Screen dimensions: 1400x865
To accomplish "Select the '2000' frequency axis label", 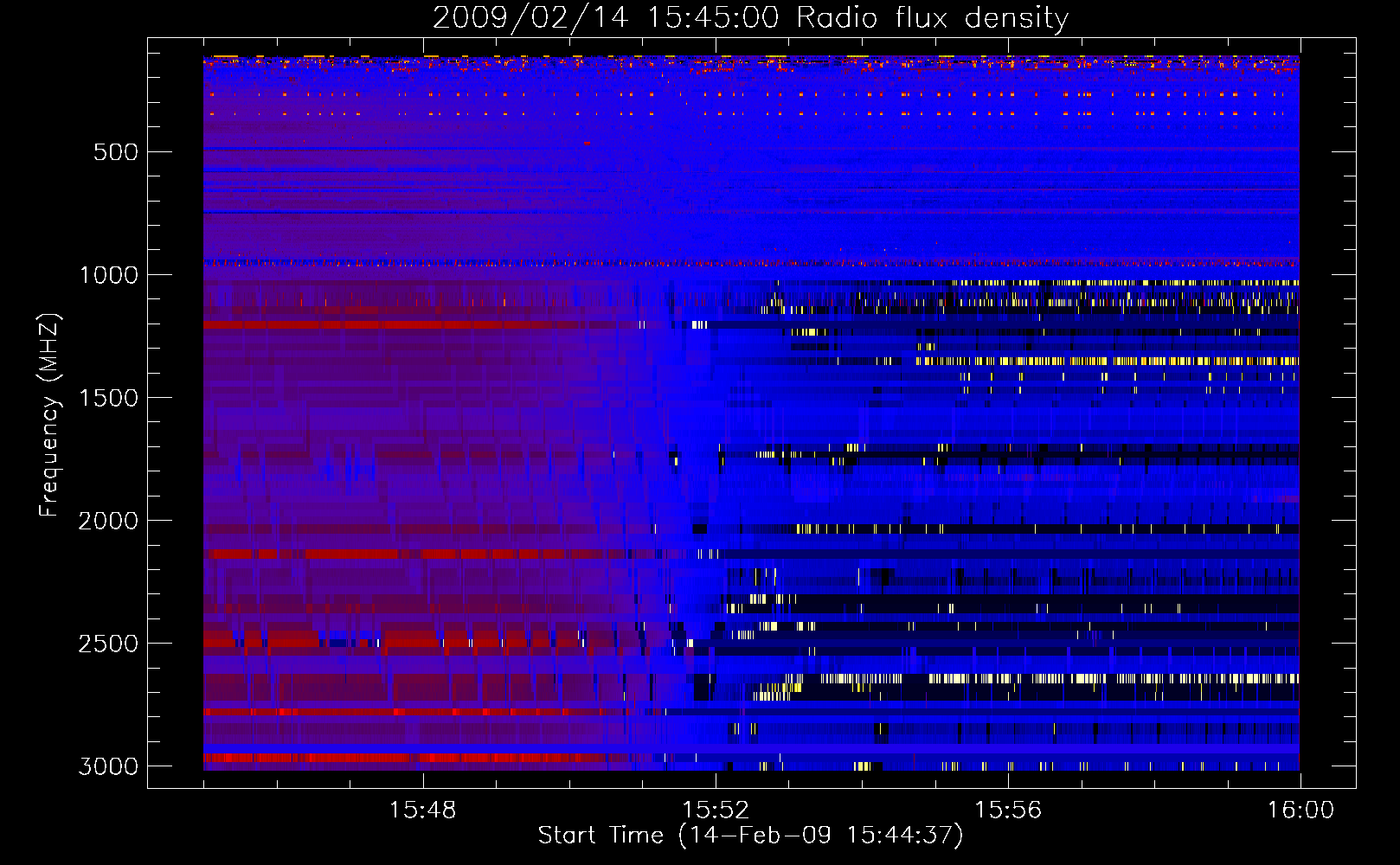I will 108,521.
